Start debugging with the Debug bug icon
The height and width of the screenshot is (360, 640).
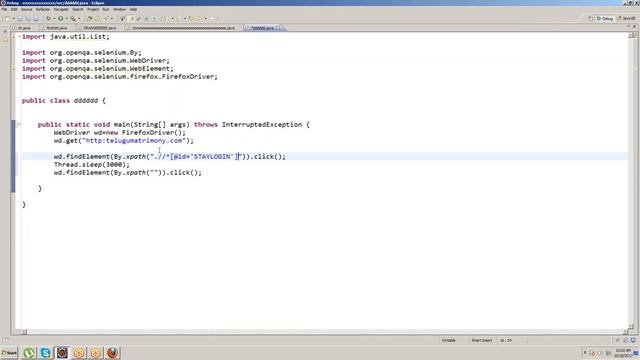coord(48,18)
